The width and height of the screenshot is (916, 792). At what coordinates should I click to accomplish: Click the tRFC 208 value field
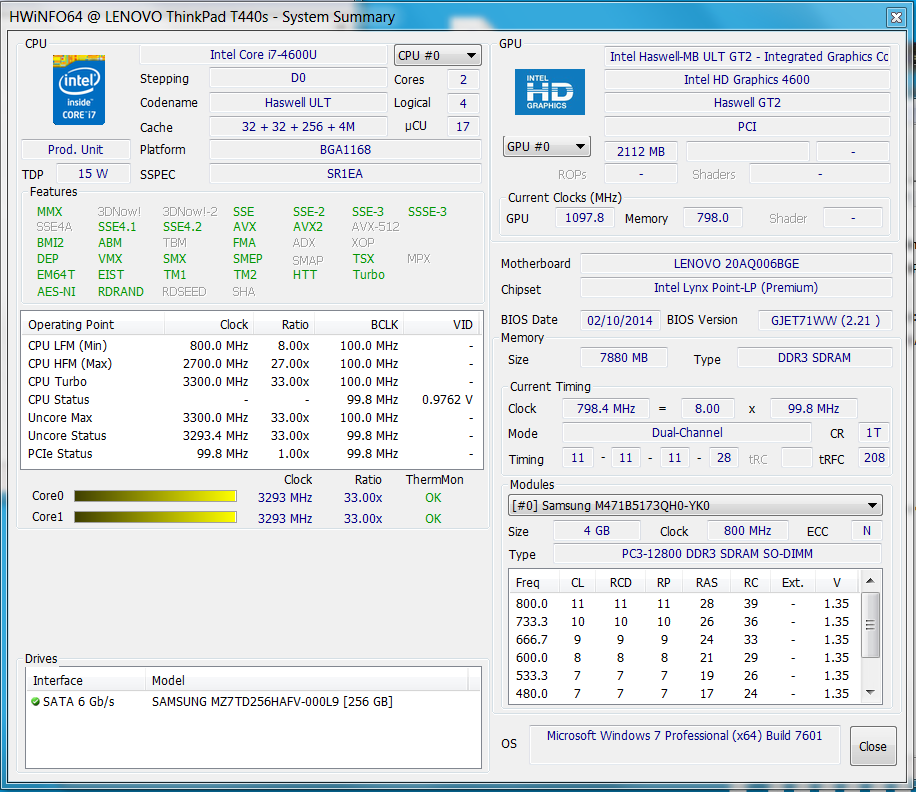(x=874, y=458)
